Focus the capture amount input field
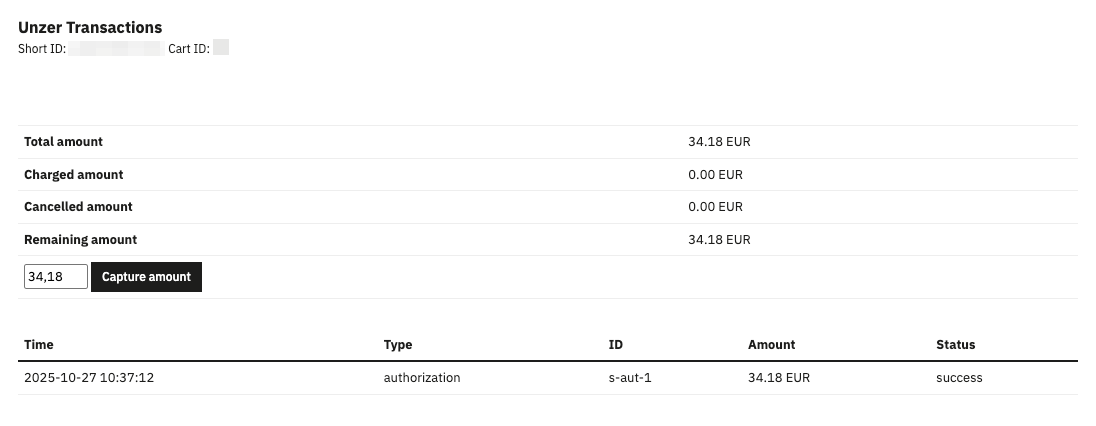 click(x=55, y=277)
